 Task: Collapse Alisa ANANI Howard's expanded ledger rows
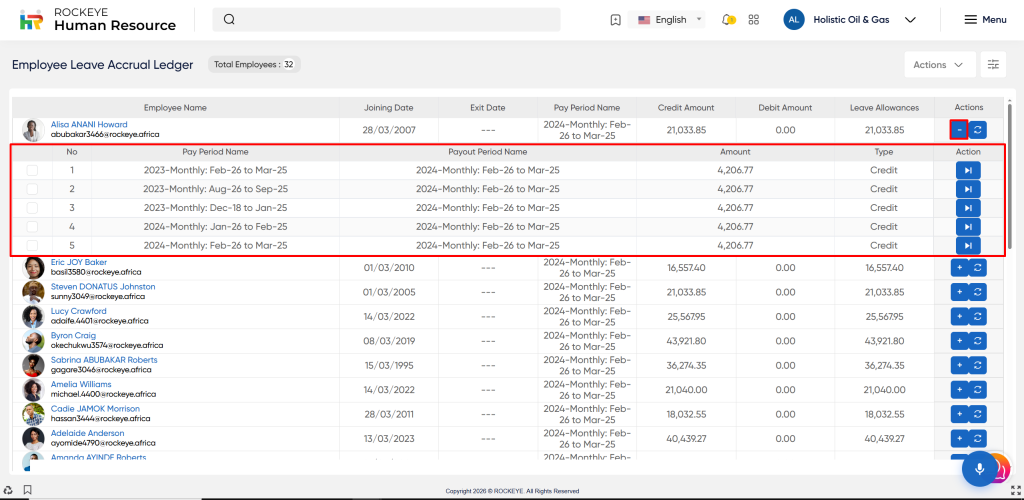(958, 130)
